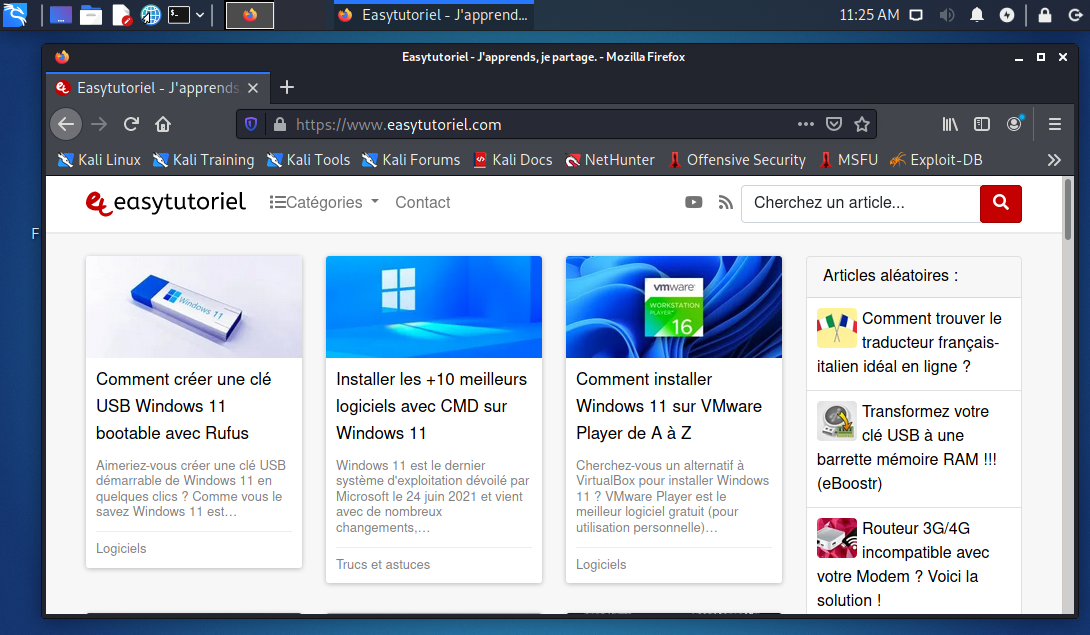Open the Firefox Library menu

tap(950, 124)
